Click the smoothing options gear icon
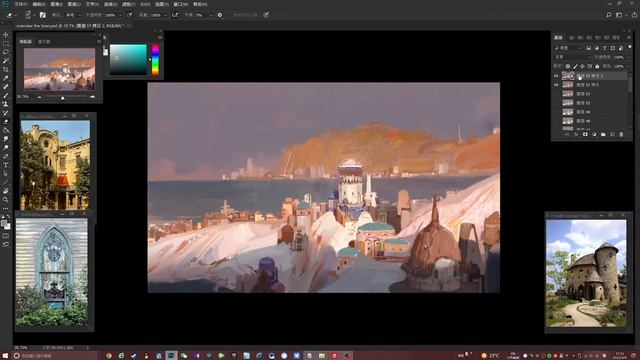This screenshot has width=640, height=360. [220, 15]
